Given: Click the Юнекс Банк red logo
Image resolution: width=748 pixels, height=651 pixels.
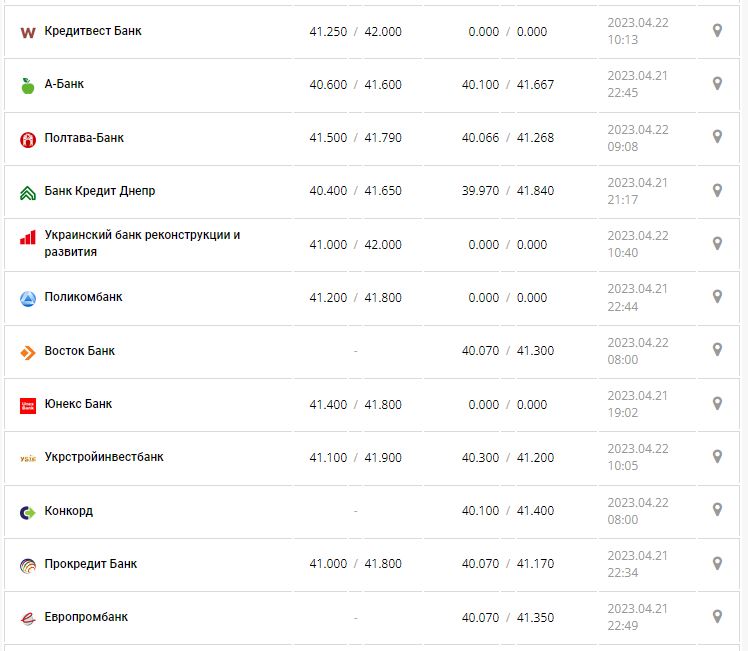Looking at the screenshot, I should click(28, 405).
